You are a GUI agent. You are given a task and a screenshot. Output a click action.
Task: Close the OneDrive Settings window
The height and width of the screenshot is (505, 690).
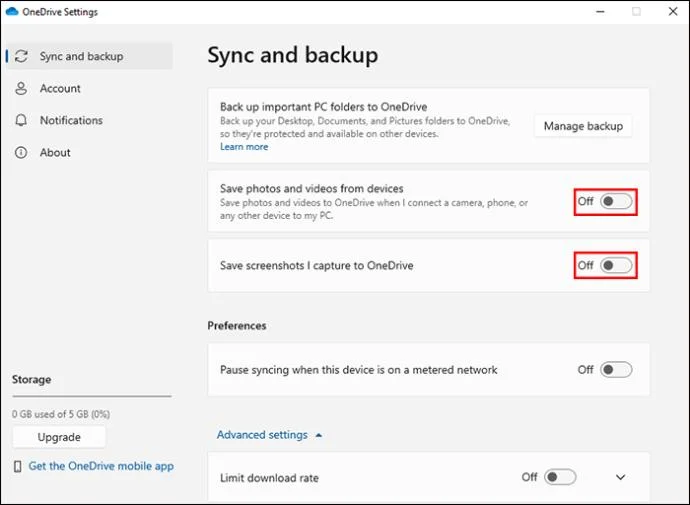click(x=673, y=11)
